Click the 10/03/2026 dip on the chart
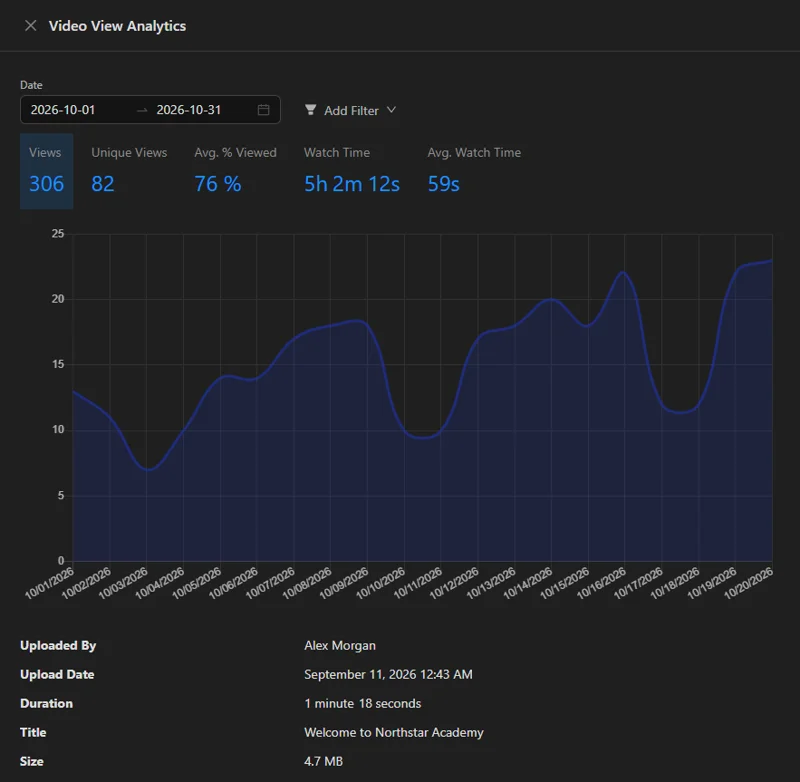The image size is (800, 782). pos(147,469)
